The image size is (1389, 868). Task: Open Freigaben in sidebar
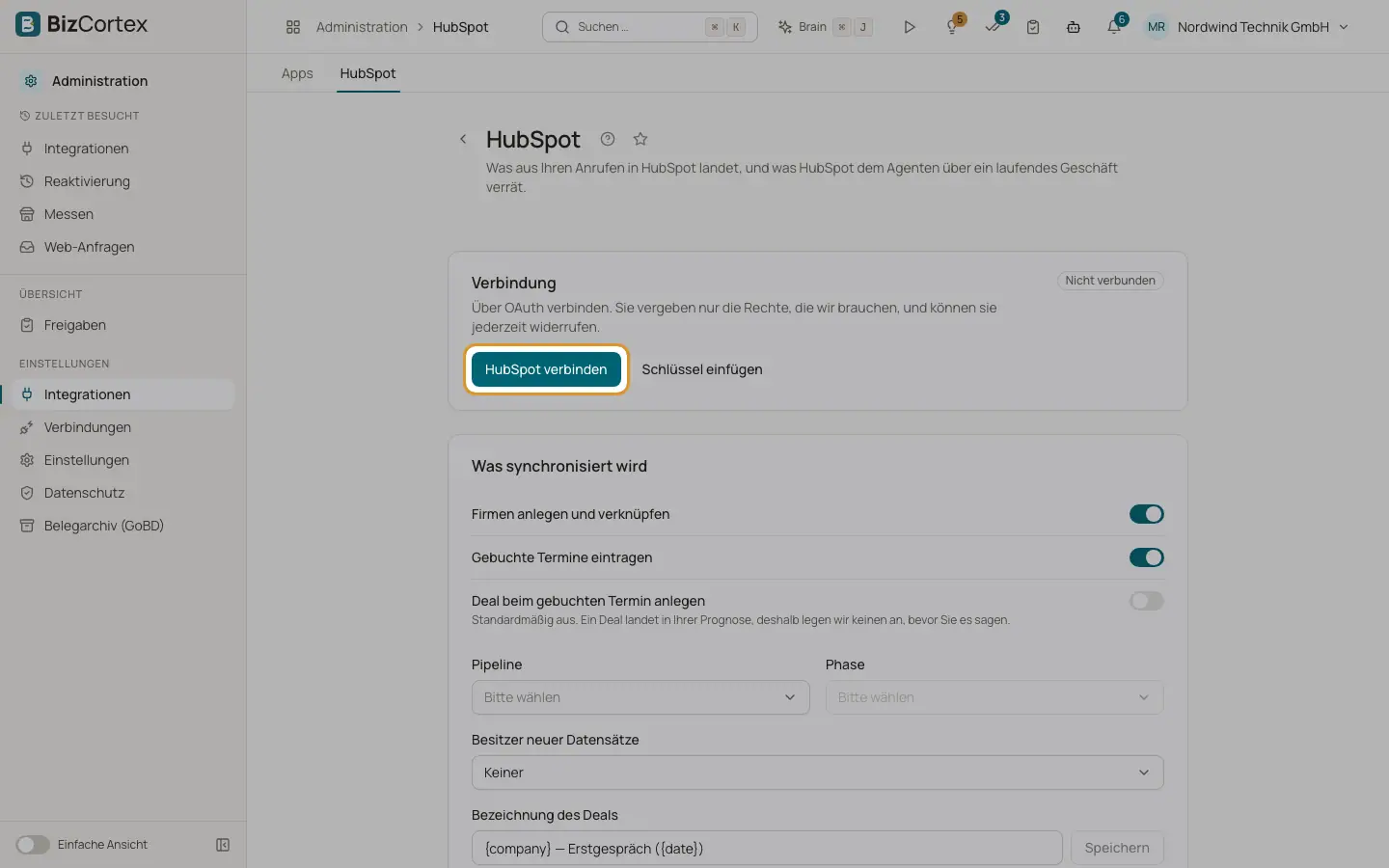pyautogui.click(x=123, y=325)
